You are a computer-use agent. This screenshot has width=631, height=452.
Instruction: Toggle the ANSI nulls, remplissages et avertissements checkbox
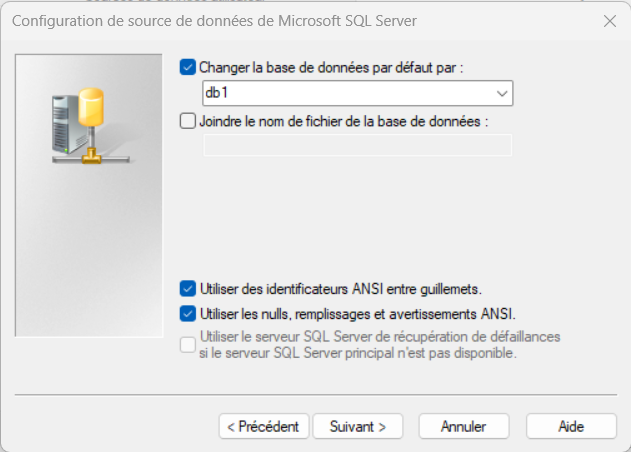pos(188,314)
